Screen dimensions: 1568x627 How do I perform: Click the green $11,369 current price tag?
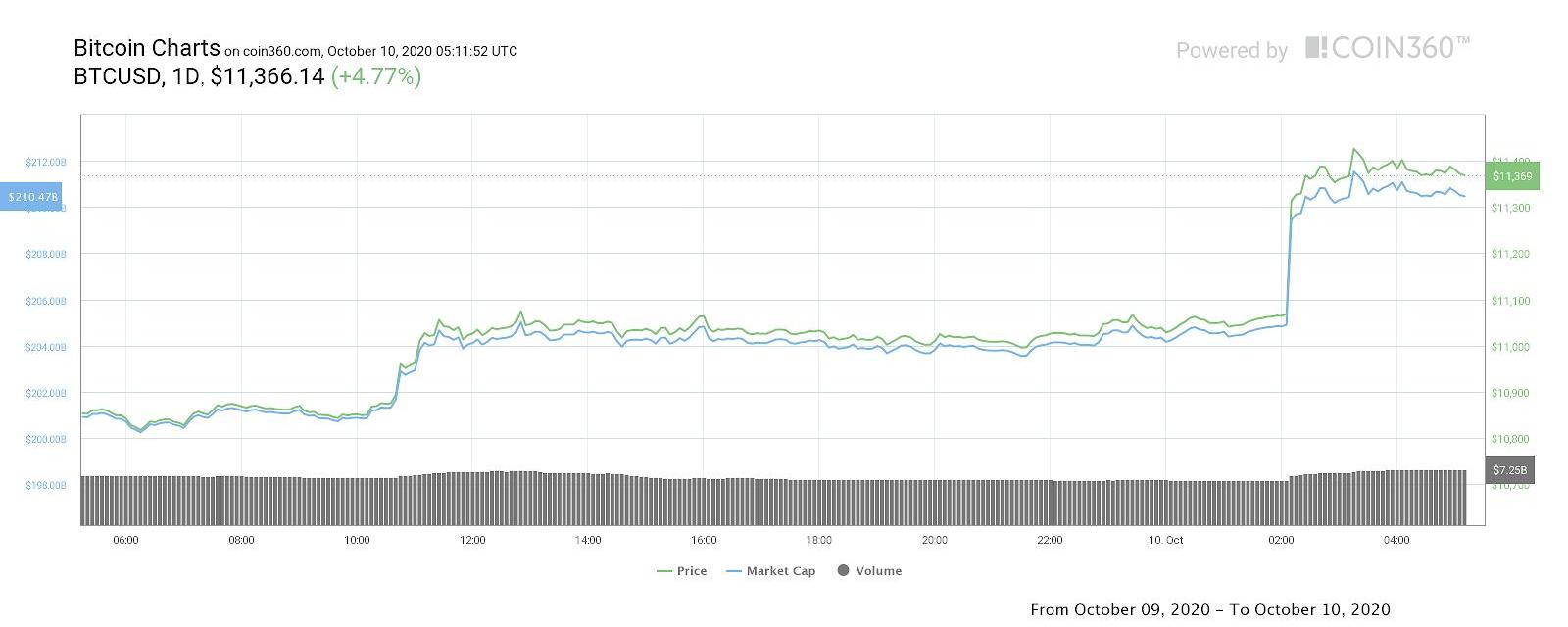pyautogui.click(x=1512, y=176)
